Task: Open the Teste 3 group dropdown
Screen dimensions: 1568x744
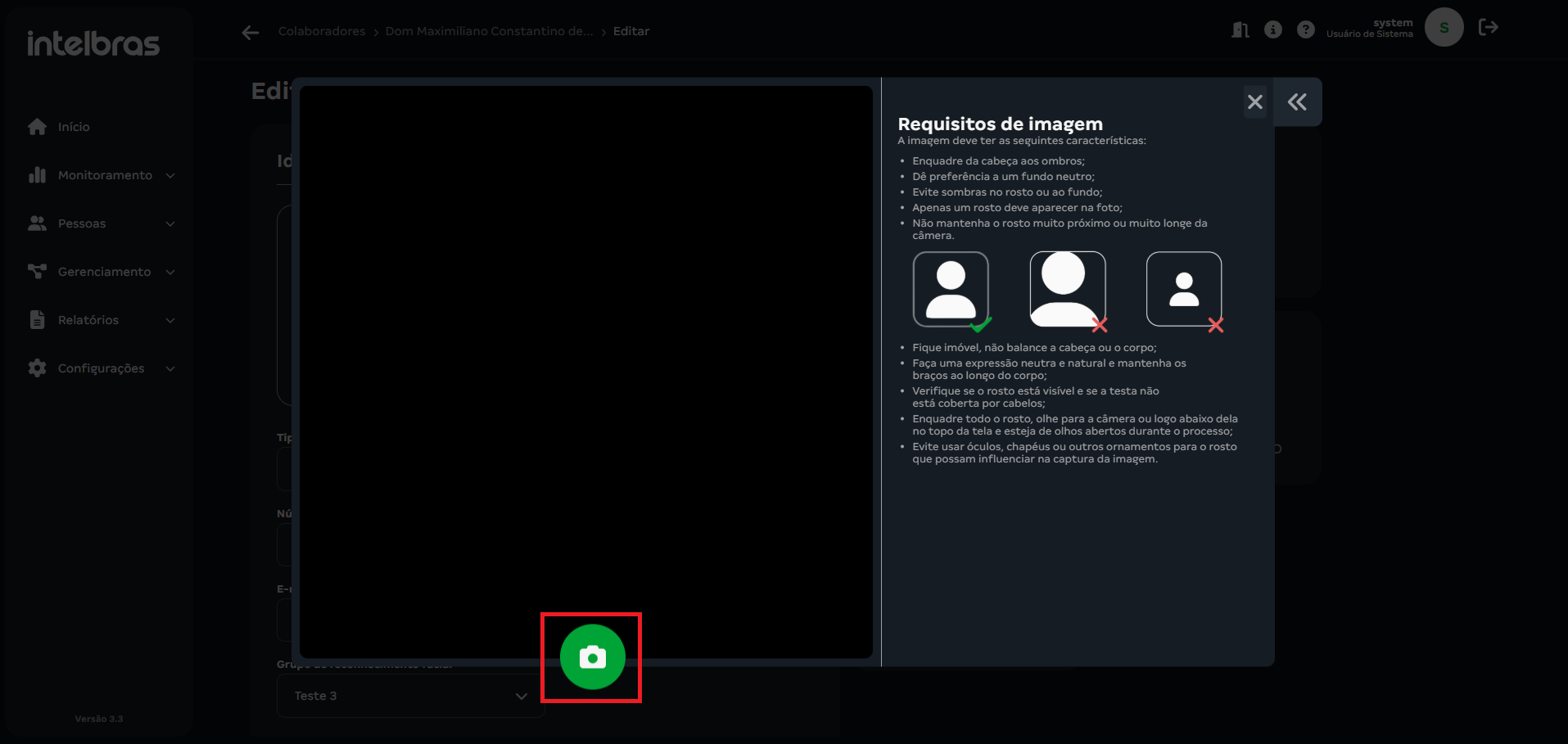Action: coord(410,696)
